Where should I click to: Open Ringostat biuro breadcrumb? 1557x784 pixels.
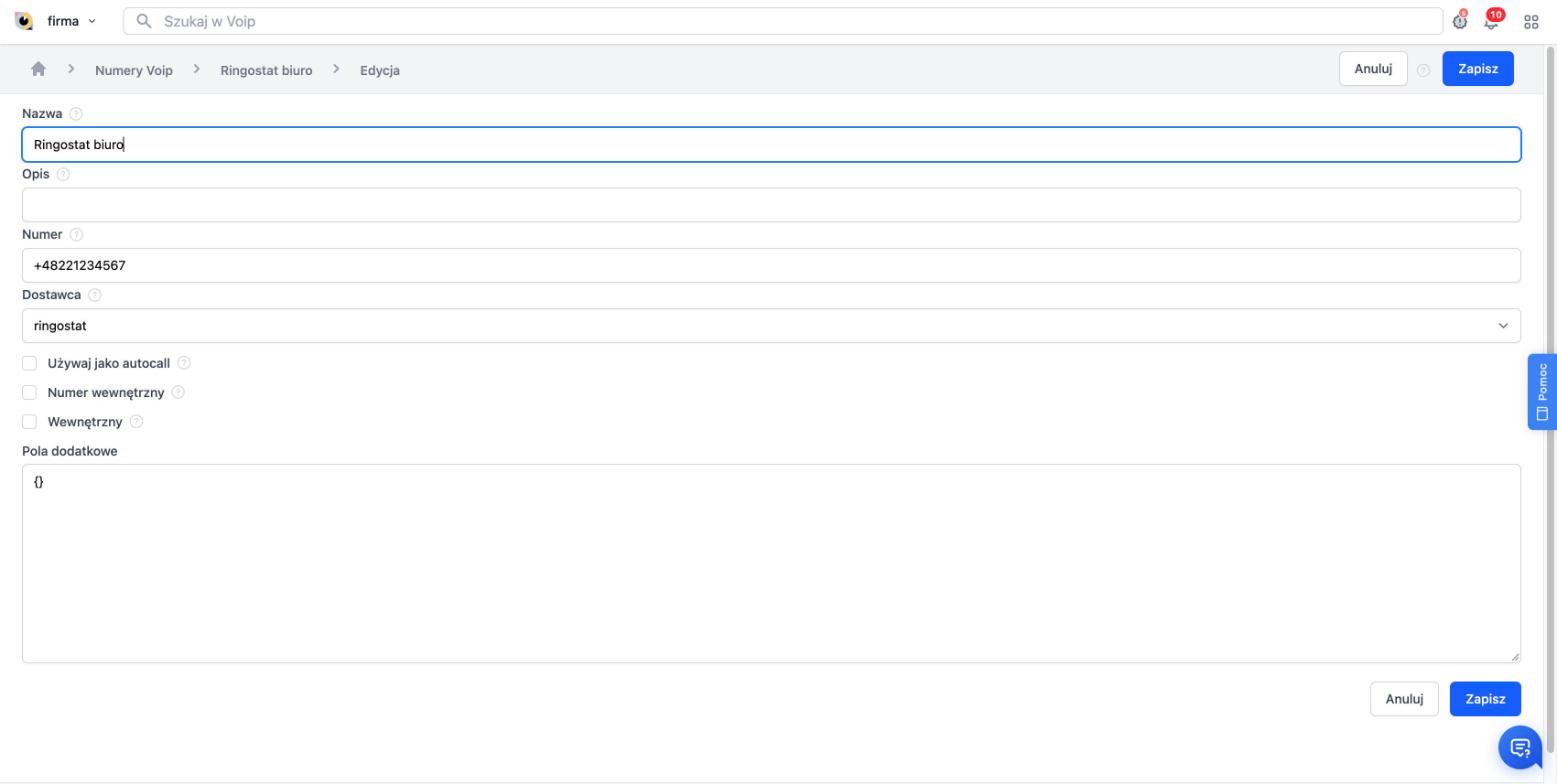[266, 70]
